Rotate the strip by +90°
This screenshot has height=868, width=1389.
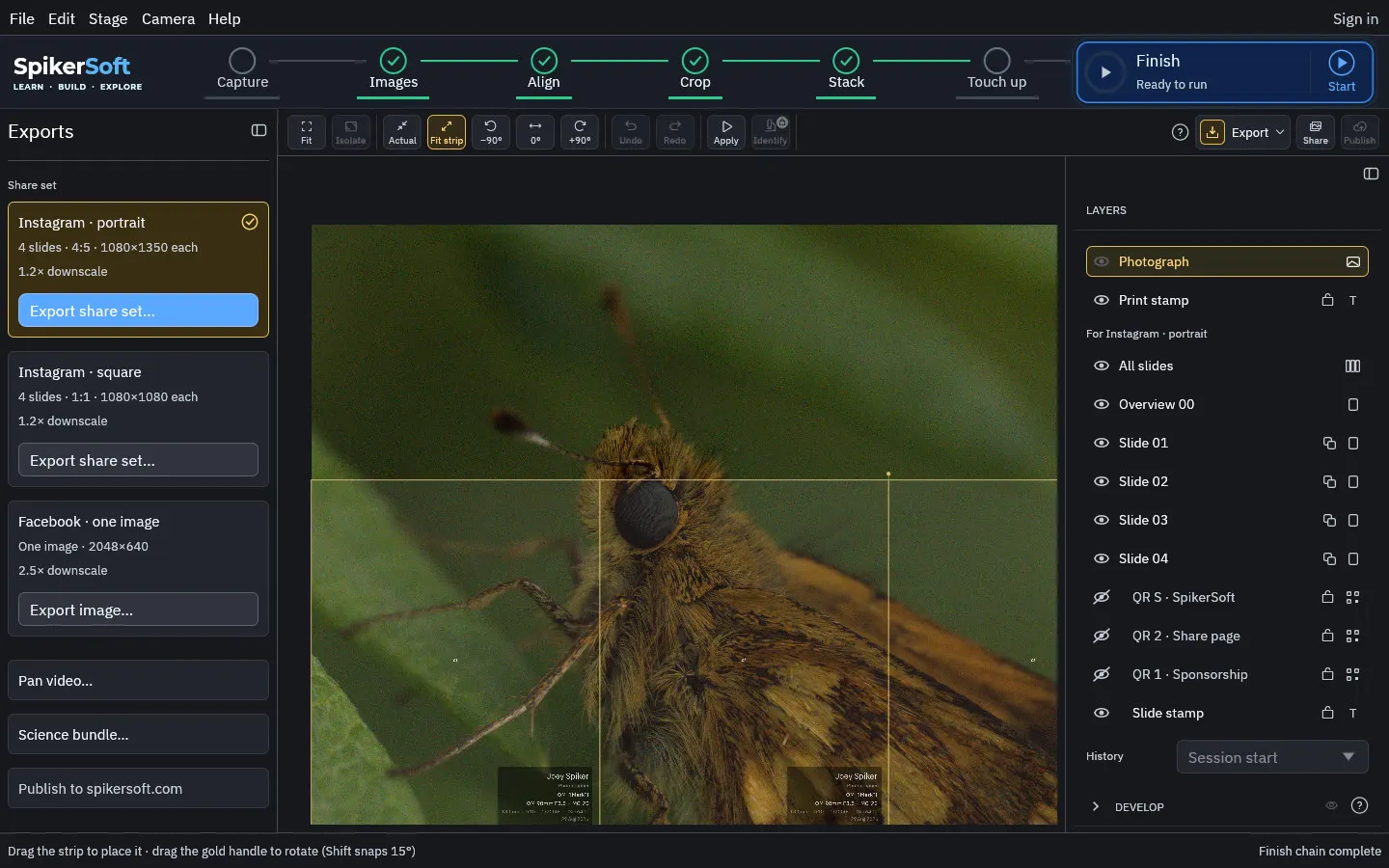[x=580, y=132]
